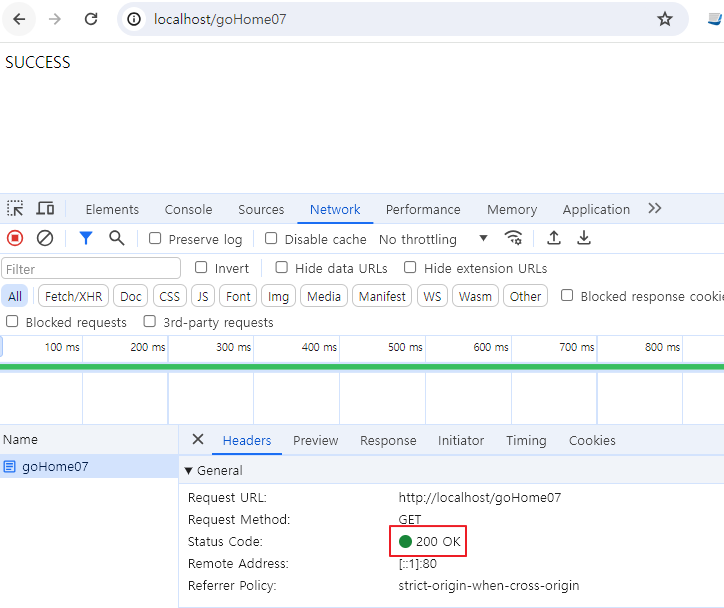Click the document icon beside goHome07
Image resolution: width=724 pixels, height=608 pixels.
click(x=10, y=466)
